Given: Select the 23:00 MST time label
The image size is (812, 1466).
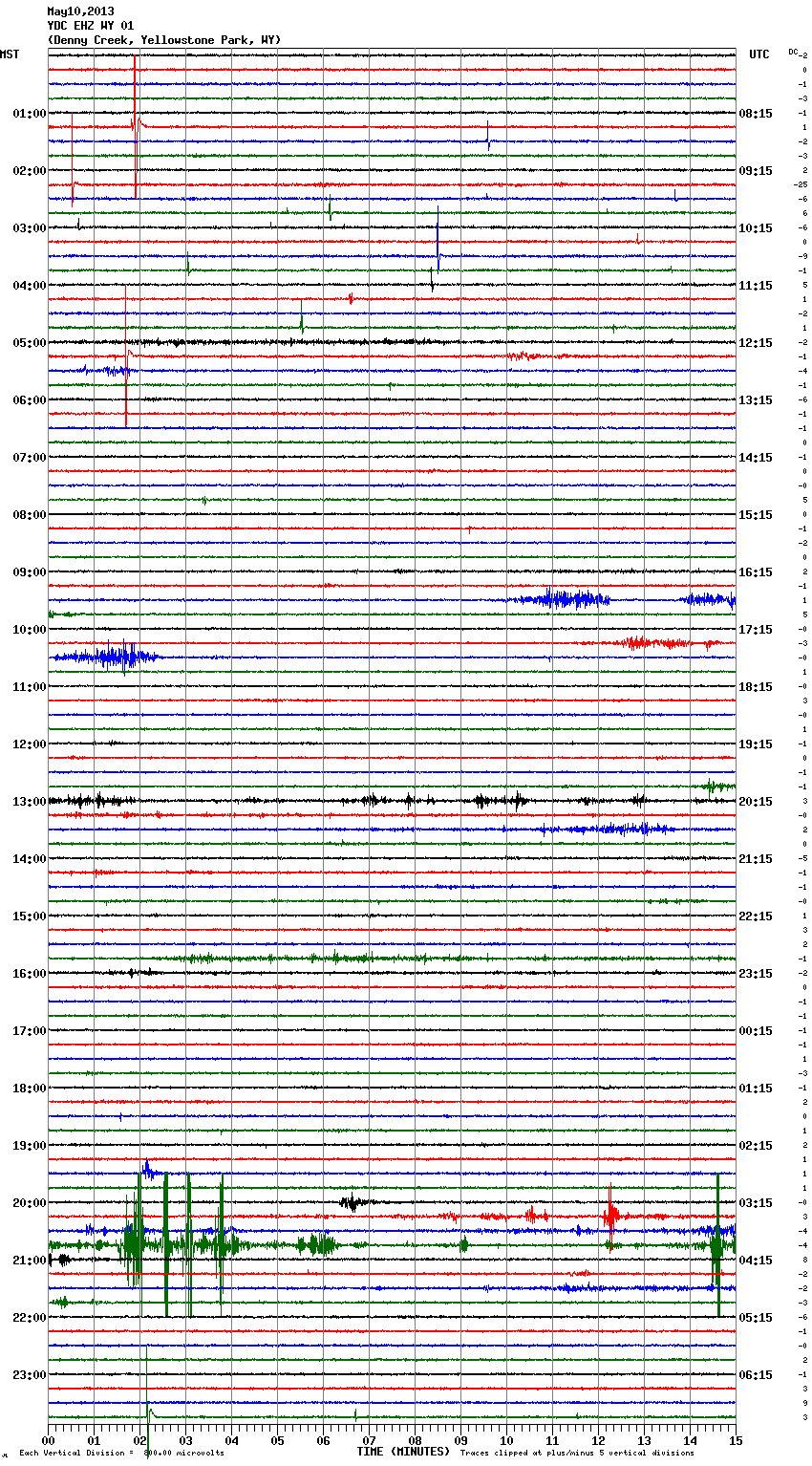Looking at the screenshot, I should coord(30,1375).
